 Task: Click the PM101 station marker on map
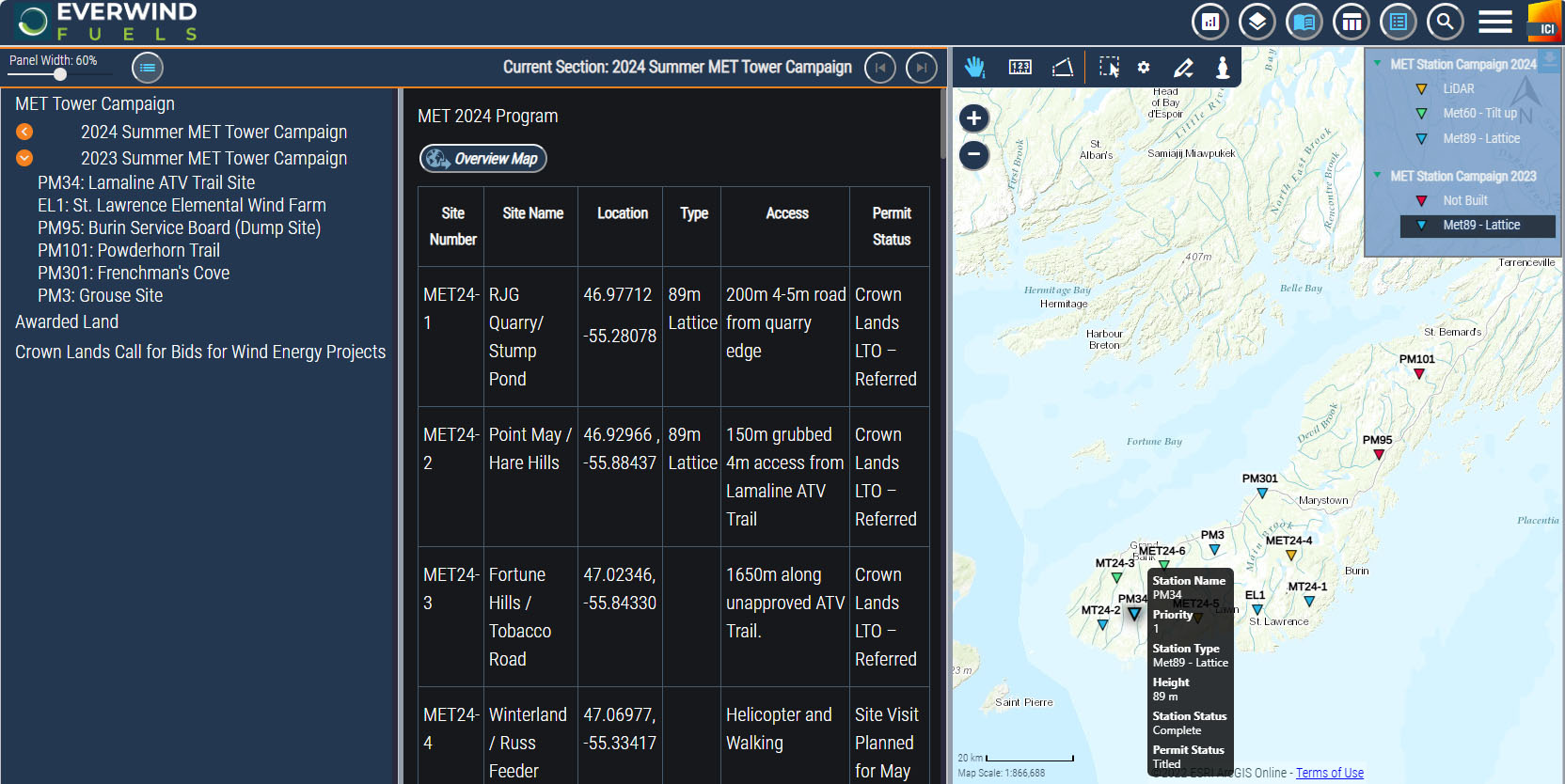(1419, 373)
